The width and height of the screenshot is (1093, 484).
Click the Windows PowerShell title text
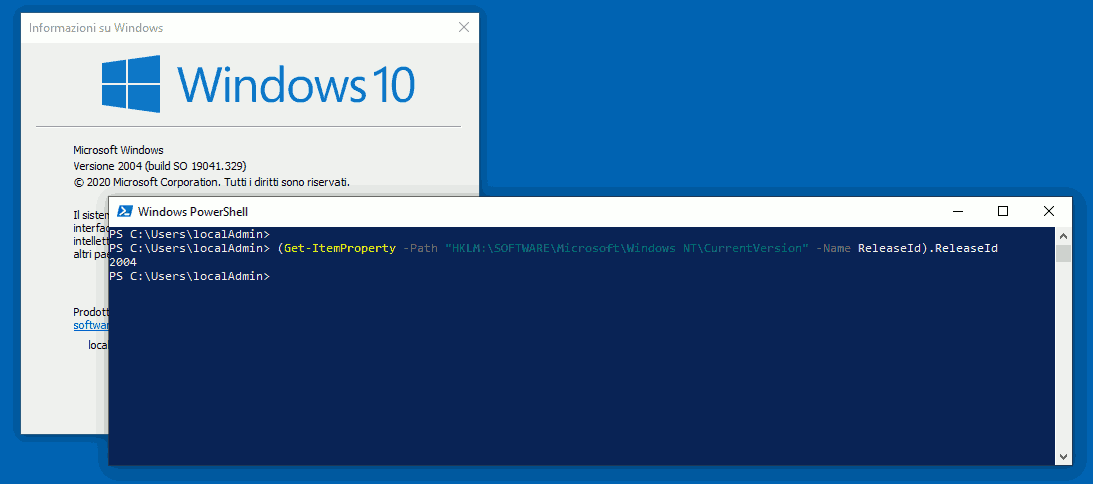coord(192,211)
